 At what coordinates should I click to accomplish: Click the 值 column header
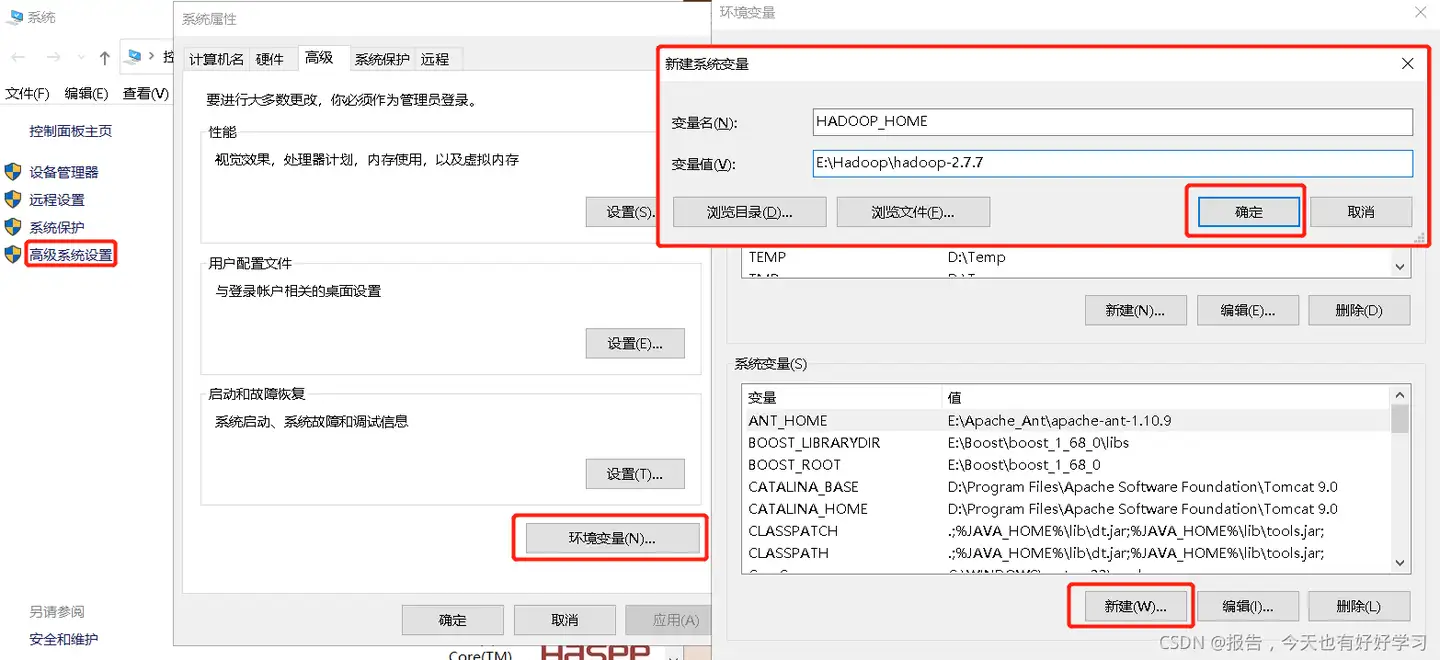point(1167,397)
